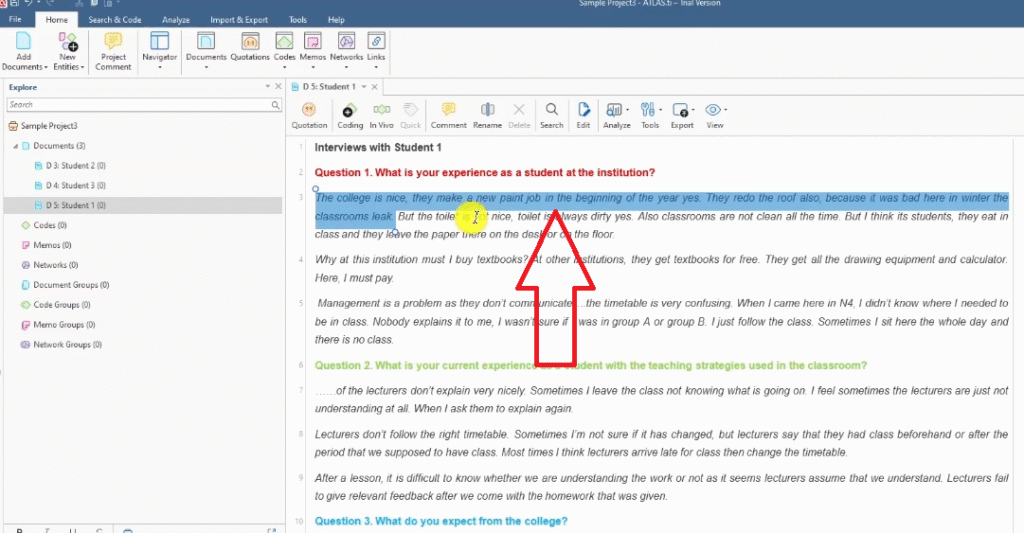This screenshot has height=533, width=1024.
Task: Open the Search magnifier in document toolbar
Action: pos(551,115)
